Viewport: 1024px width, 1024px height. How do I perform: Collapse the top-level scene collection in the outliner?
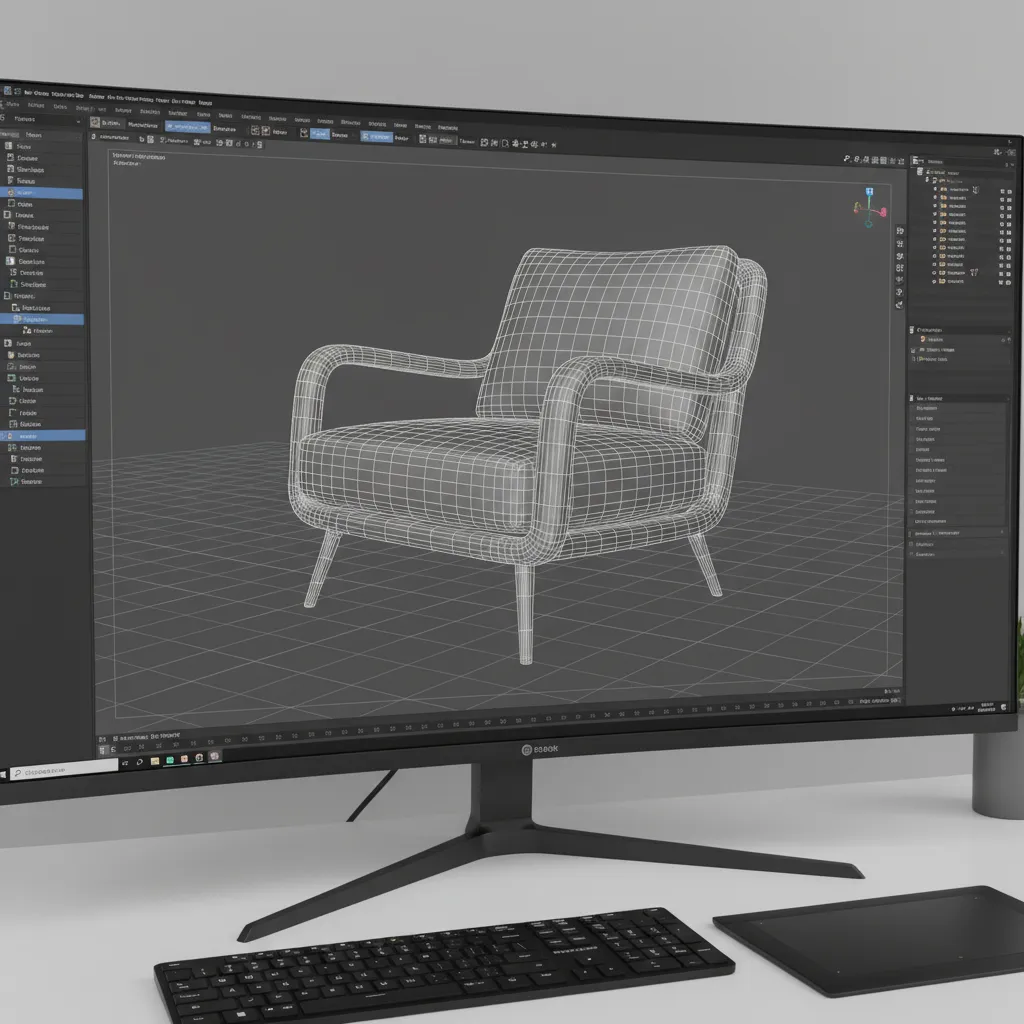coord(920,171)
